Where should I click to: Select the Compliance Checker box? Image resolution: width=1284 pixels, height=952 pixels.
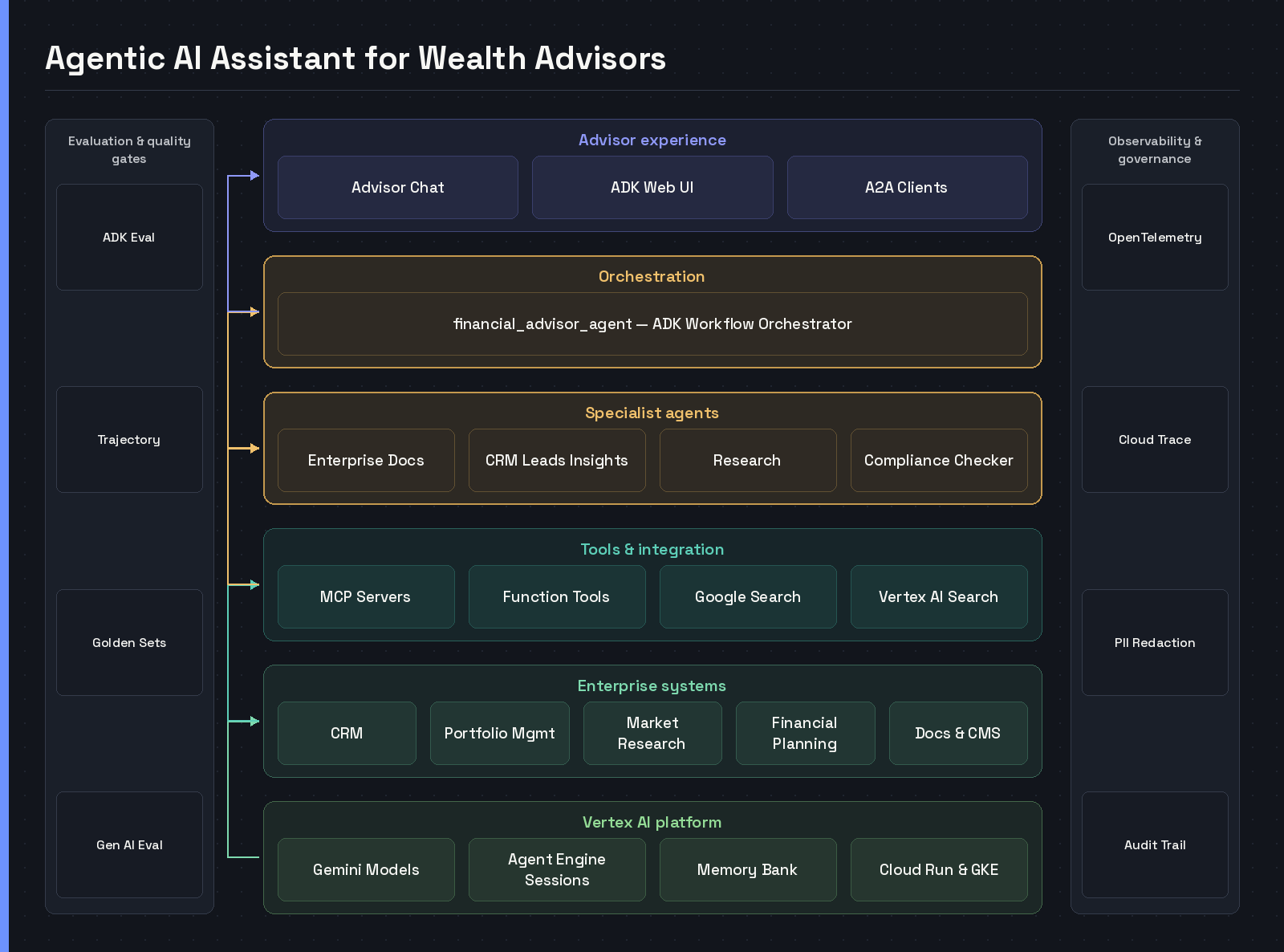(x=939, y=460)
